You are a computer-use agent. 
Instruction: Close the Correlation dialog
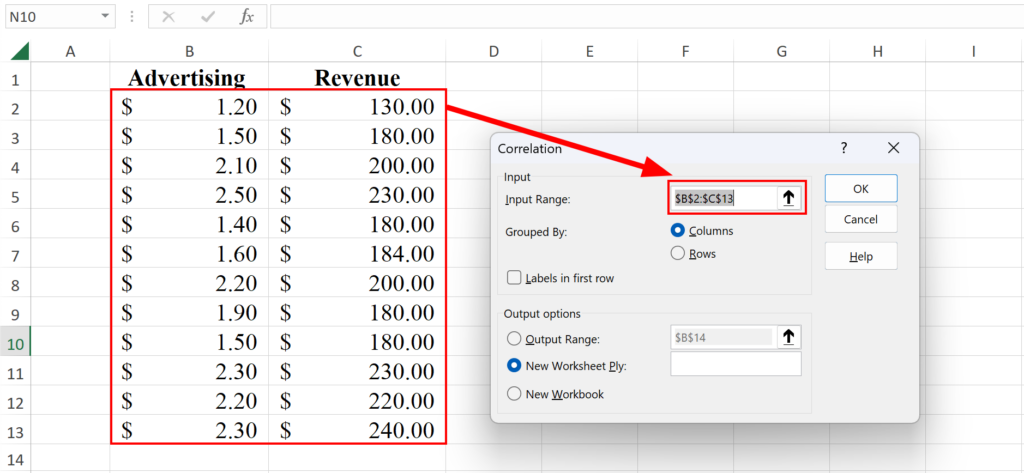894,148
